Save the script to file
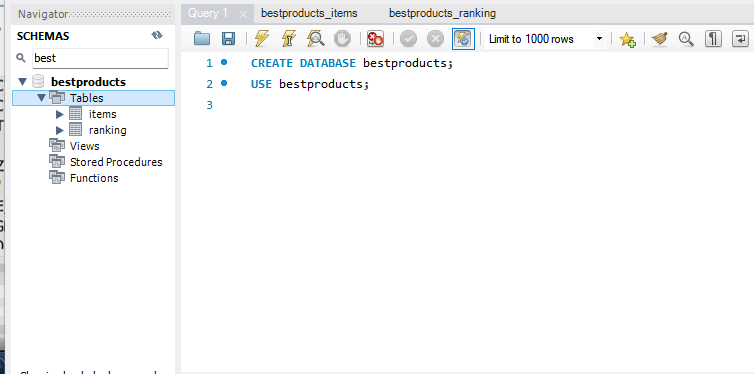The image size is (754, 374). (x=228, y=38)
